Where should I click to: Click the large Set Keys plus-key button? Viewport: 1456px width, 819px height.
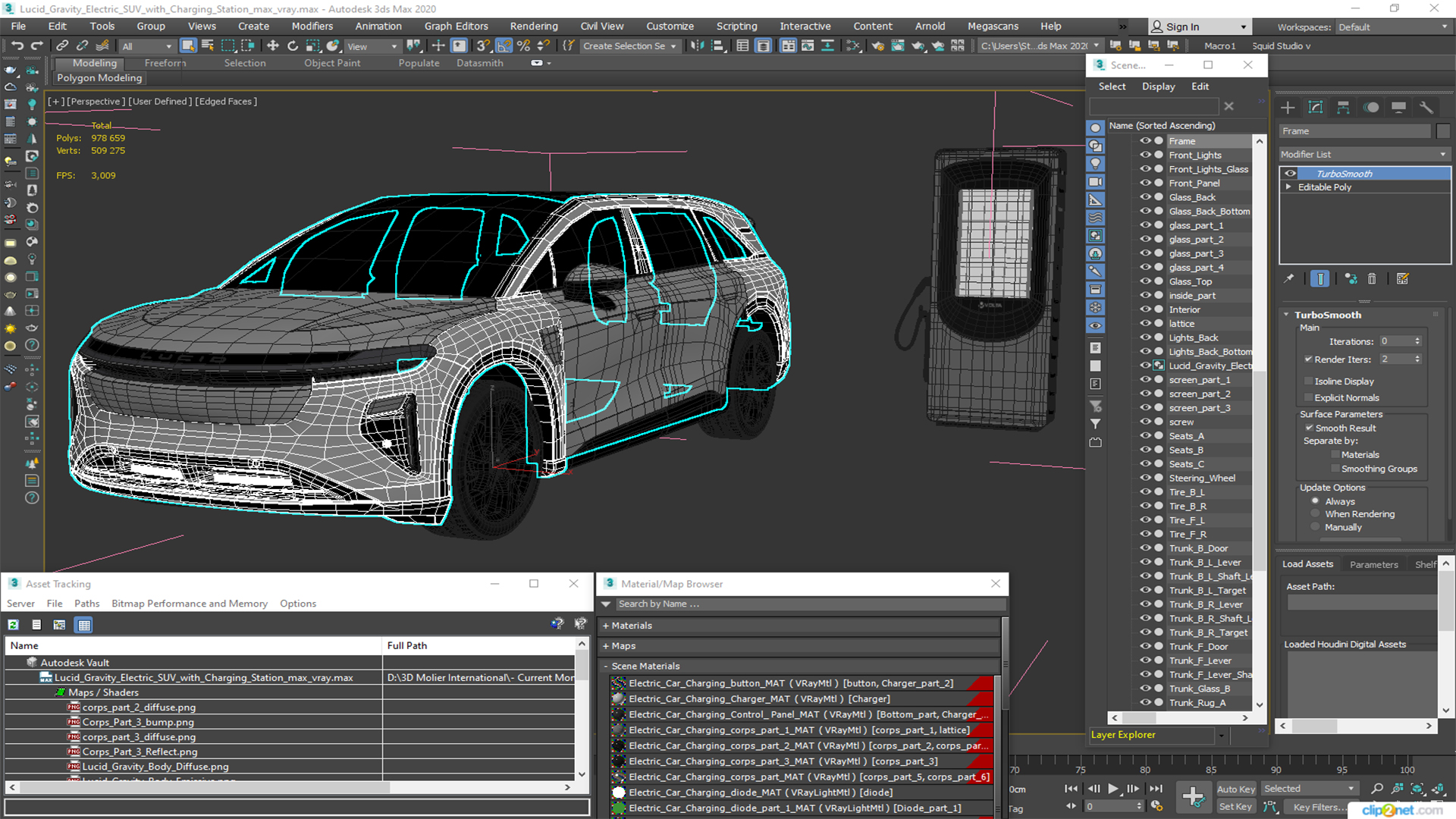tap(1193, 797)
